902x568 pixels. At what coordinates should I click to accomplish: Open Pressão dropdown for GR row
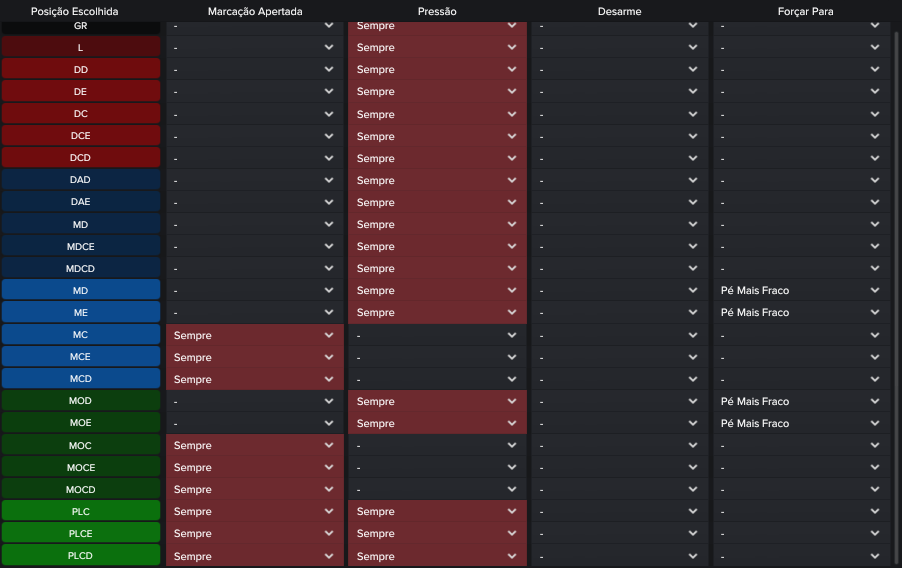(437, 27)
